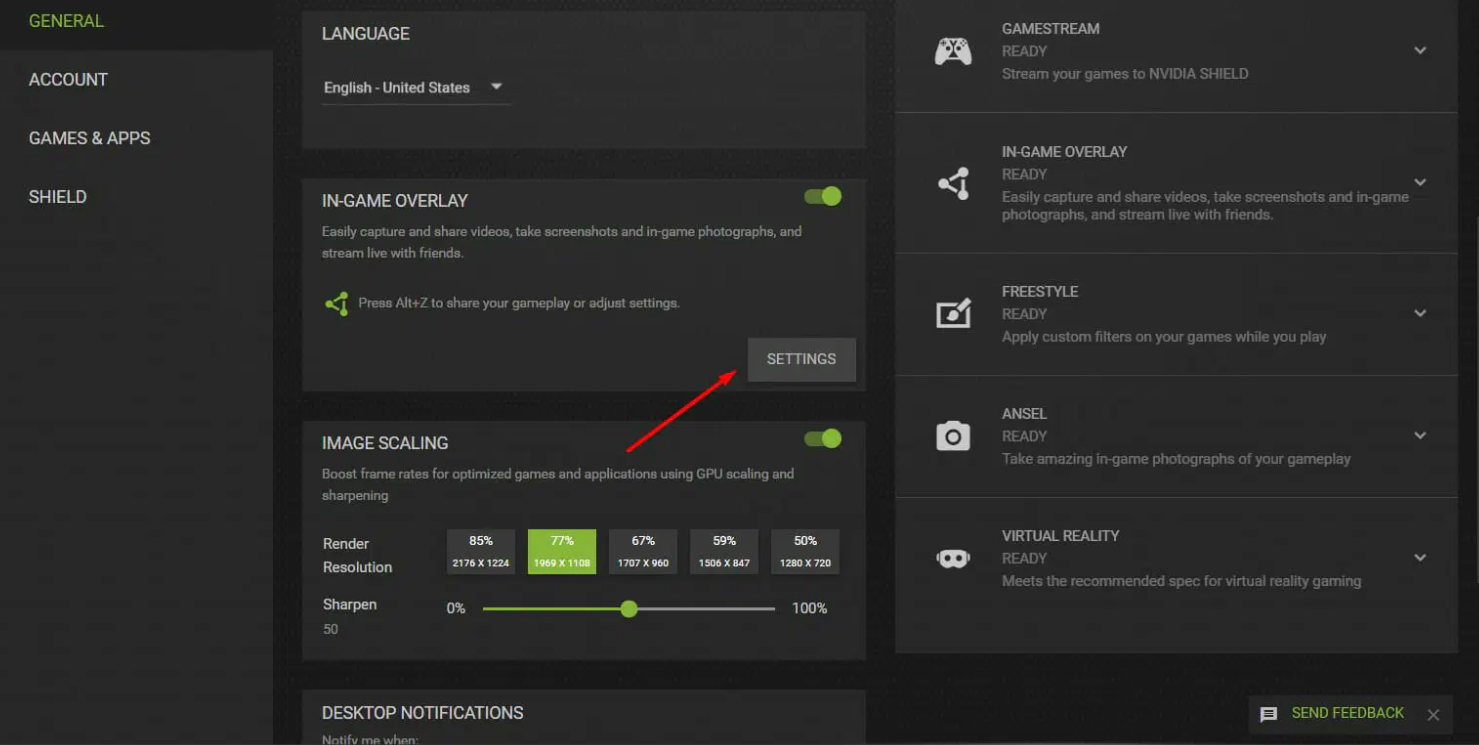
Task: Open the General settings section
Action: [66, 21]
